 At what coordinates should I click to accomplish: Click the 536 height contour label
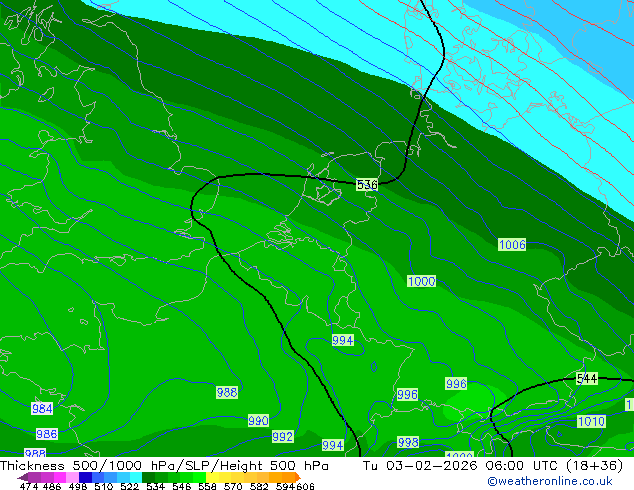(x=367, y=185)
